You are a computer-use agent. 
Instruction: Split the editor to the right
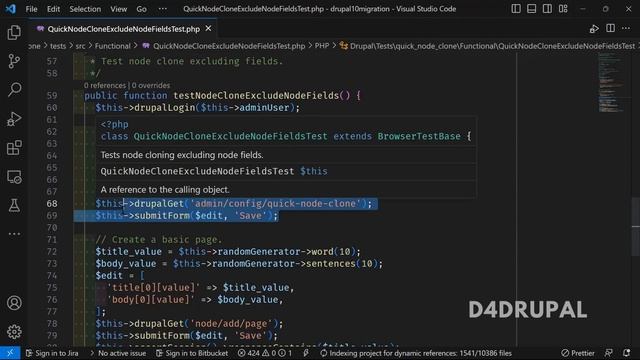(611, 28)
